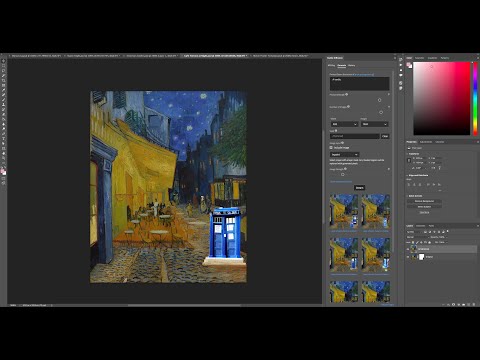Open the Height dropdown in plugin panel
The width and height of the screenshot is (480, 360).
pos(375,124)
